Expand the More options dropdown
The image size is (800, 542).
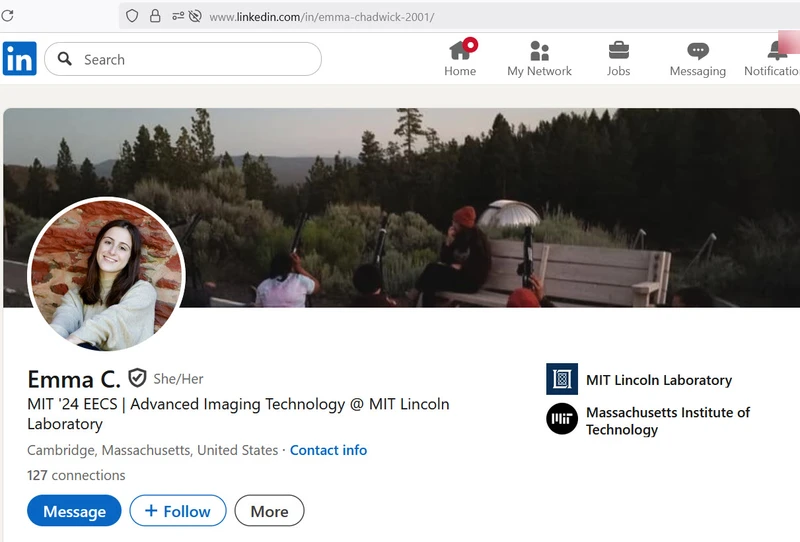tap(269, 511)
